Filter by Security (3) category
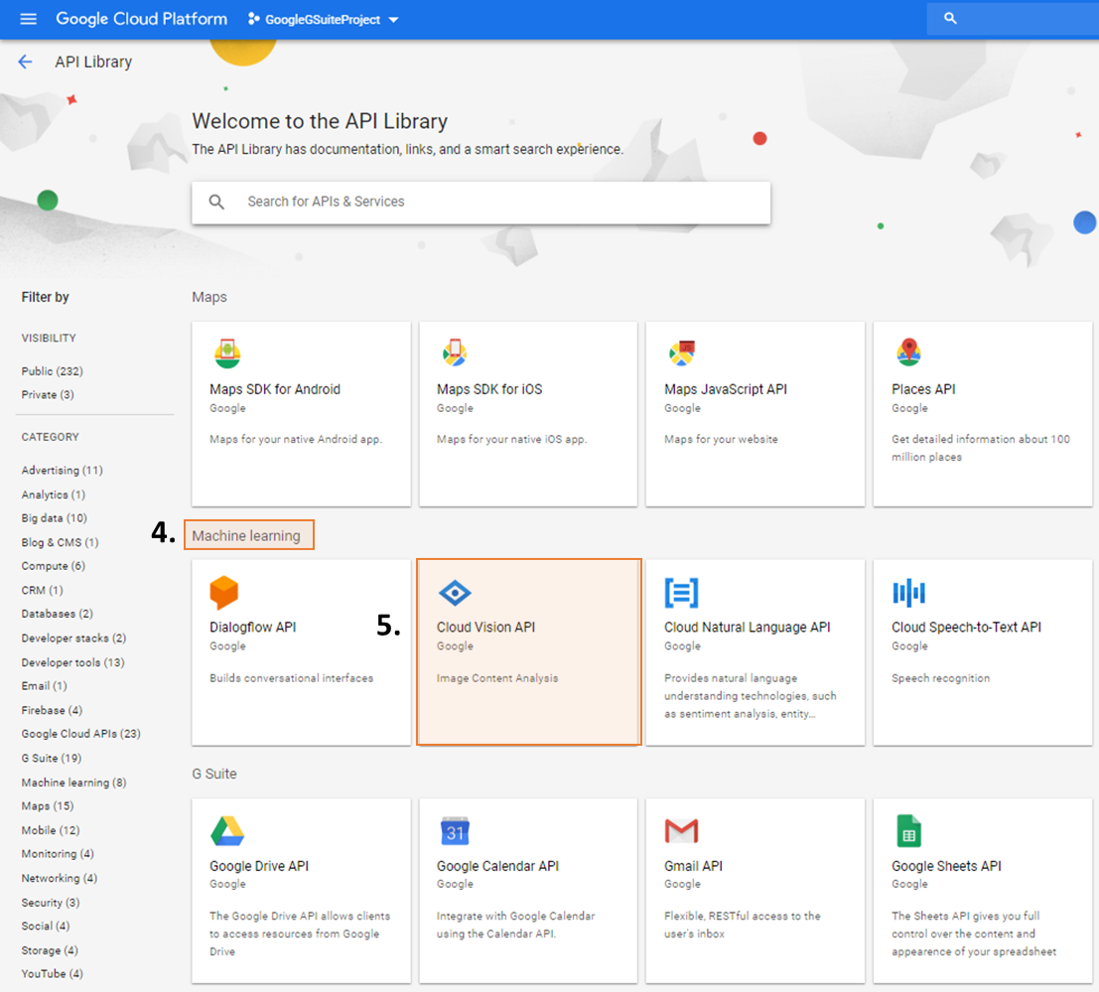 (50, 903)
